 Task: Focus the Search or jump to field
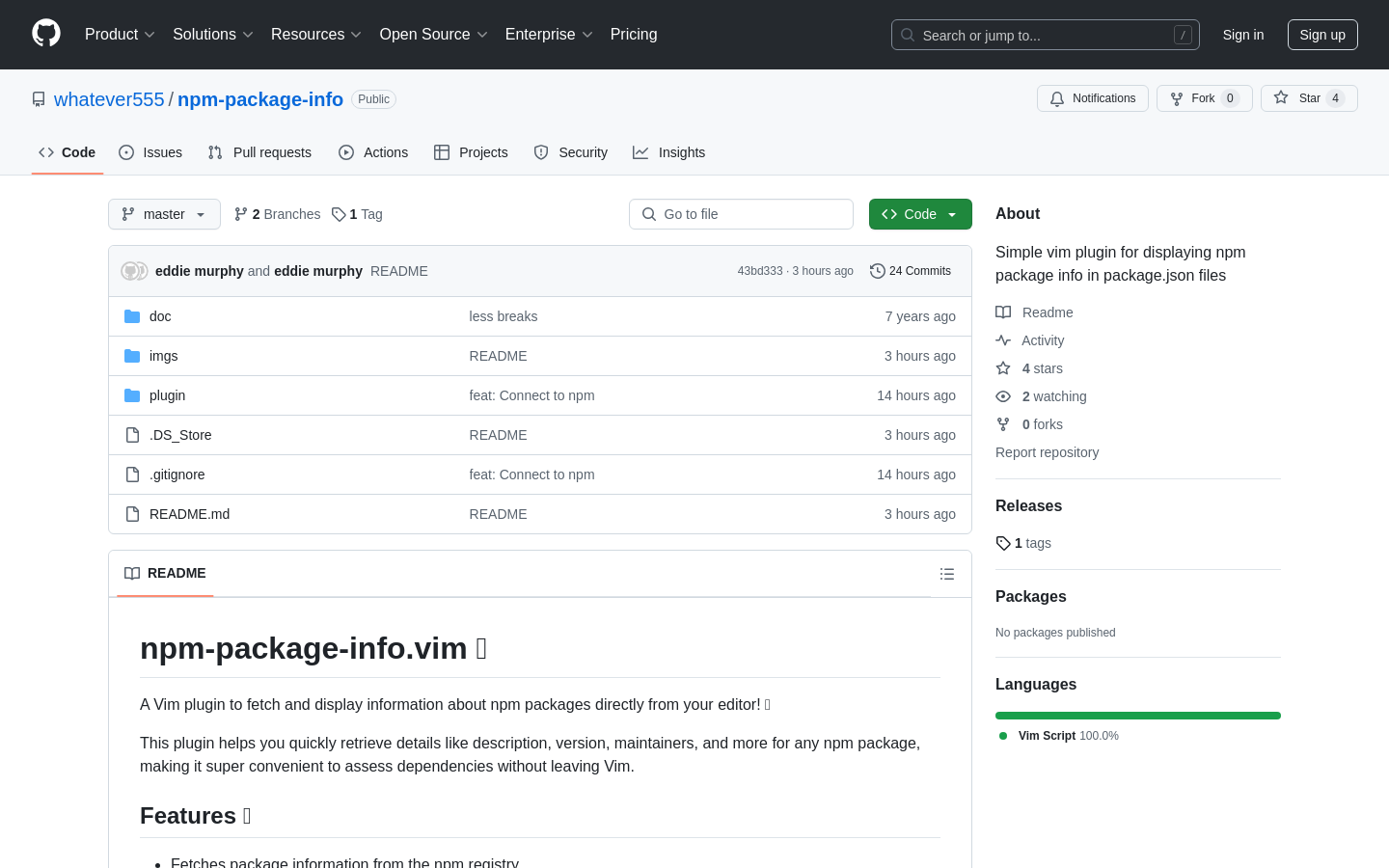click(x=1046, y=35)
